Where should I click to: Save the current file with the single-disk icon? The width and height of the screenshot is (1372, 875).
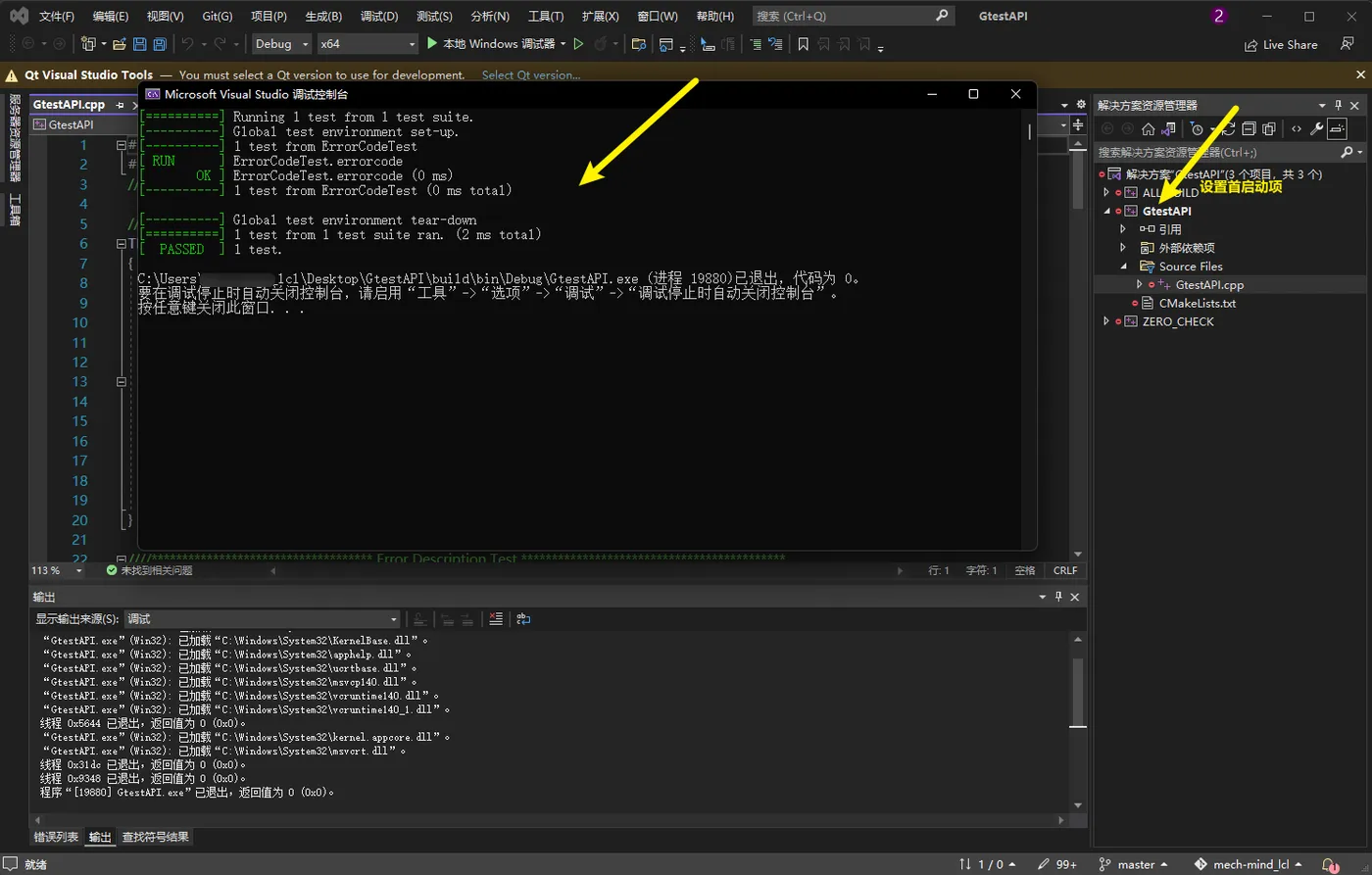138,44
